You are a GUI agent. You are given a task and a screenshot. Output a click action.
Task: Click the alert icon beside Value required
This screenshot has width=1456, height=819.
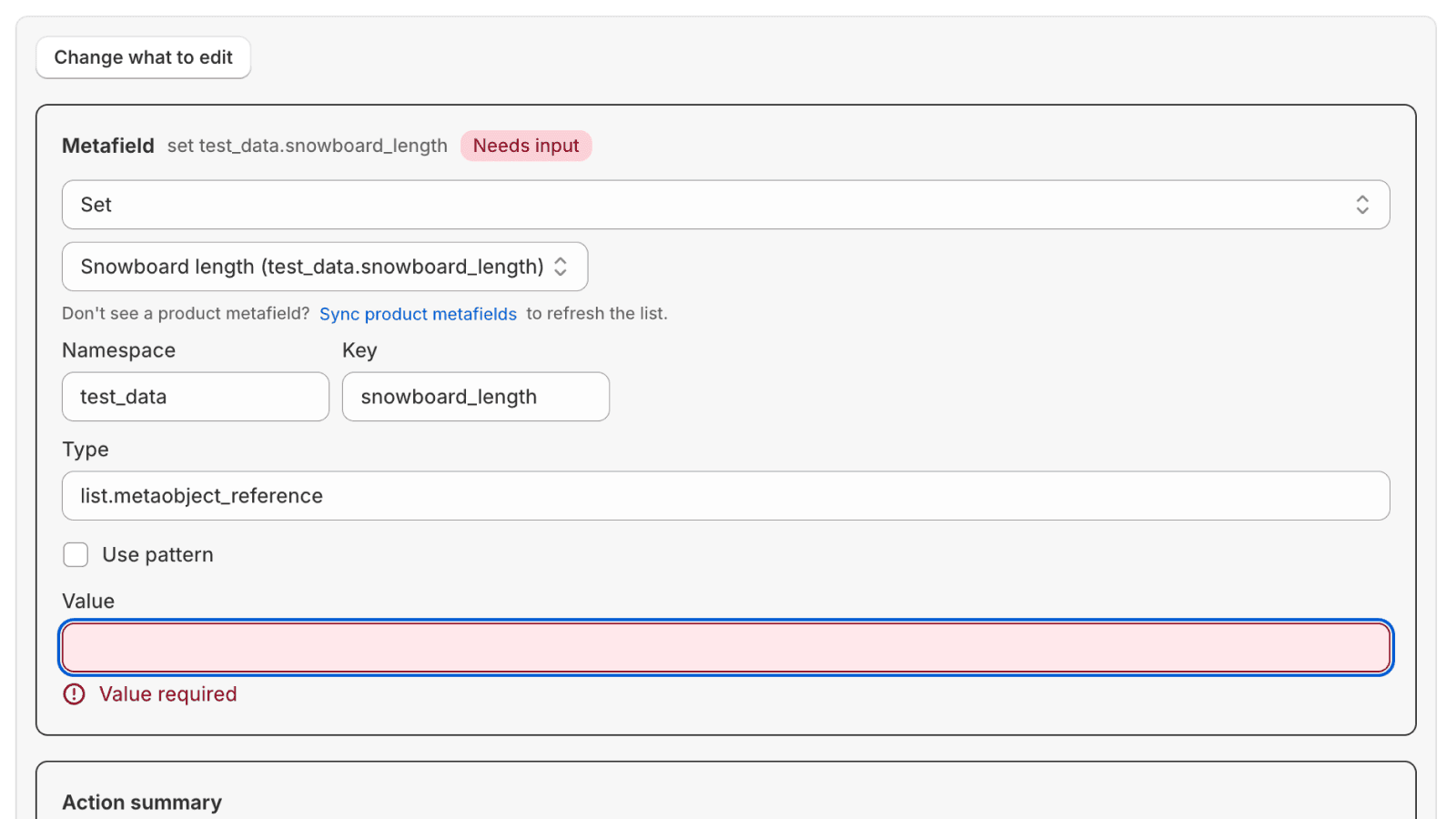click(x=74, y=694)
